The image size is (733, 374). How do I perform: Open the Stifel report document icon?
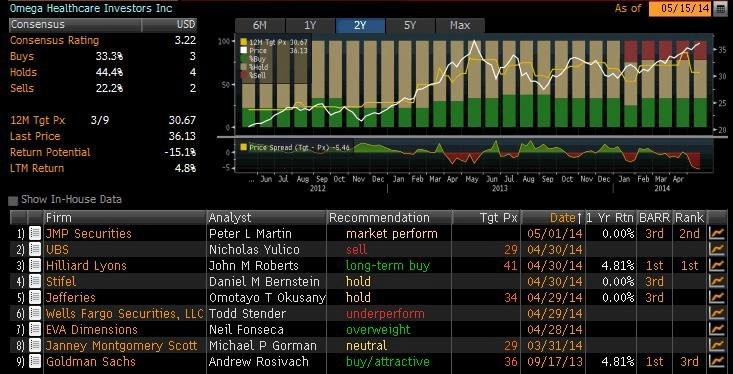tap(35, 281)
